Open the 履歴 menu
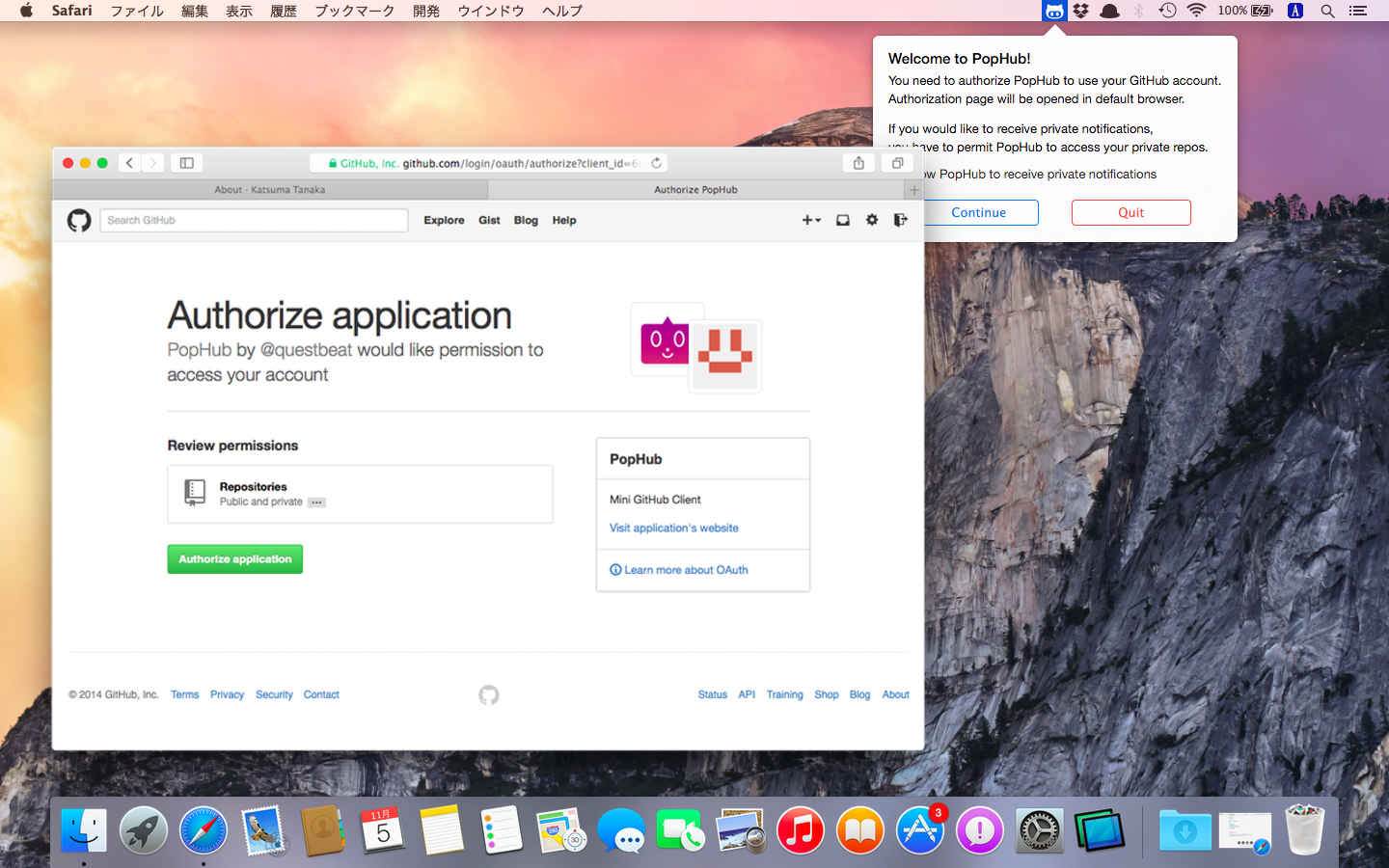This screenshot has width=1389, height=868. pyautogui.click(x=284, y=11)
